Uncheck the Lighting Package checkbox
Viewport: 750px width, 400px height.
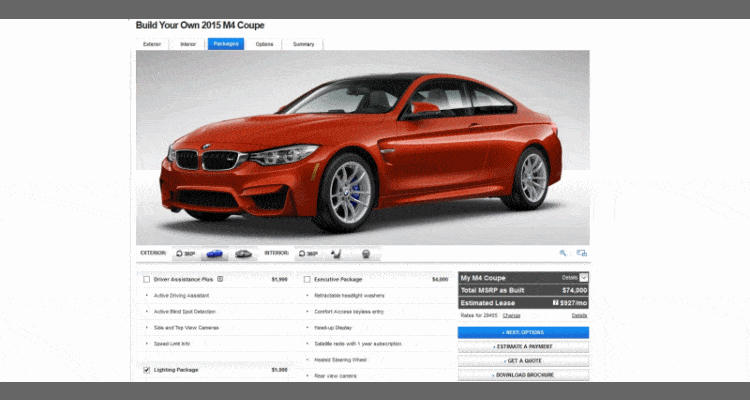(x=146, y=370)
